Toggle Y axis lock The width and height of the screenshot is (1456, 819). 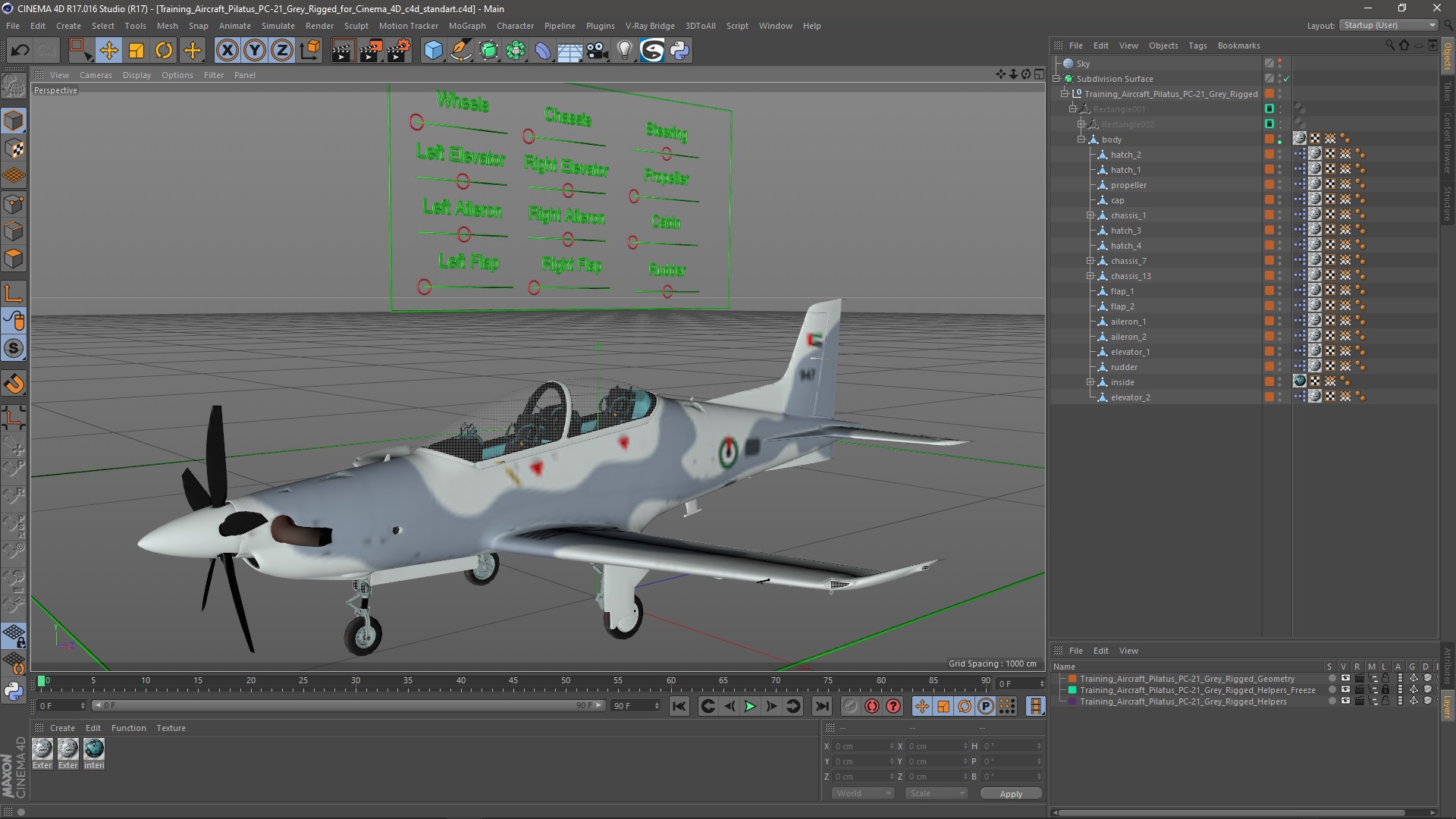click(x=255, y=51)
